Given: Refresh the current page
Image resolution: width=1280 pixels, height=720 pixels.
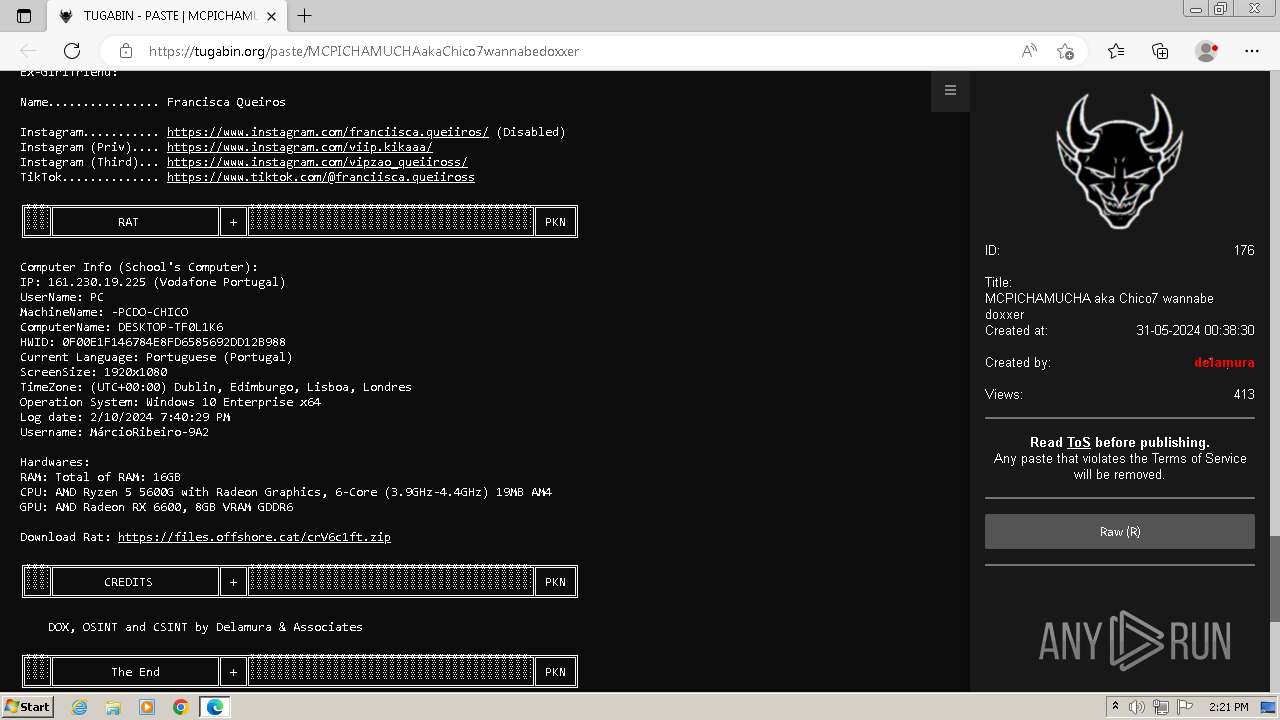Looking at the screenshot, I should coord(72,51).
